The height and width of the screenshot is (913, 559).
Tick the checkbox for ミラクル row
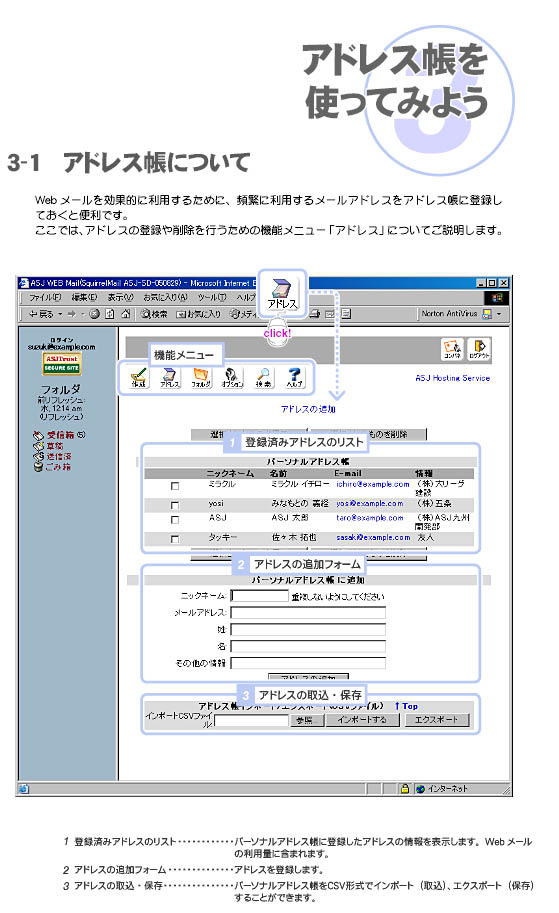[x=175, y=486]
